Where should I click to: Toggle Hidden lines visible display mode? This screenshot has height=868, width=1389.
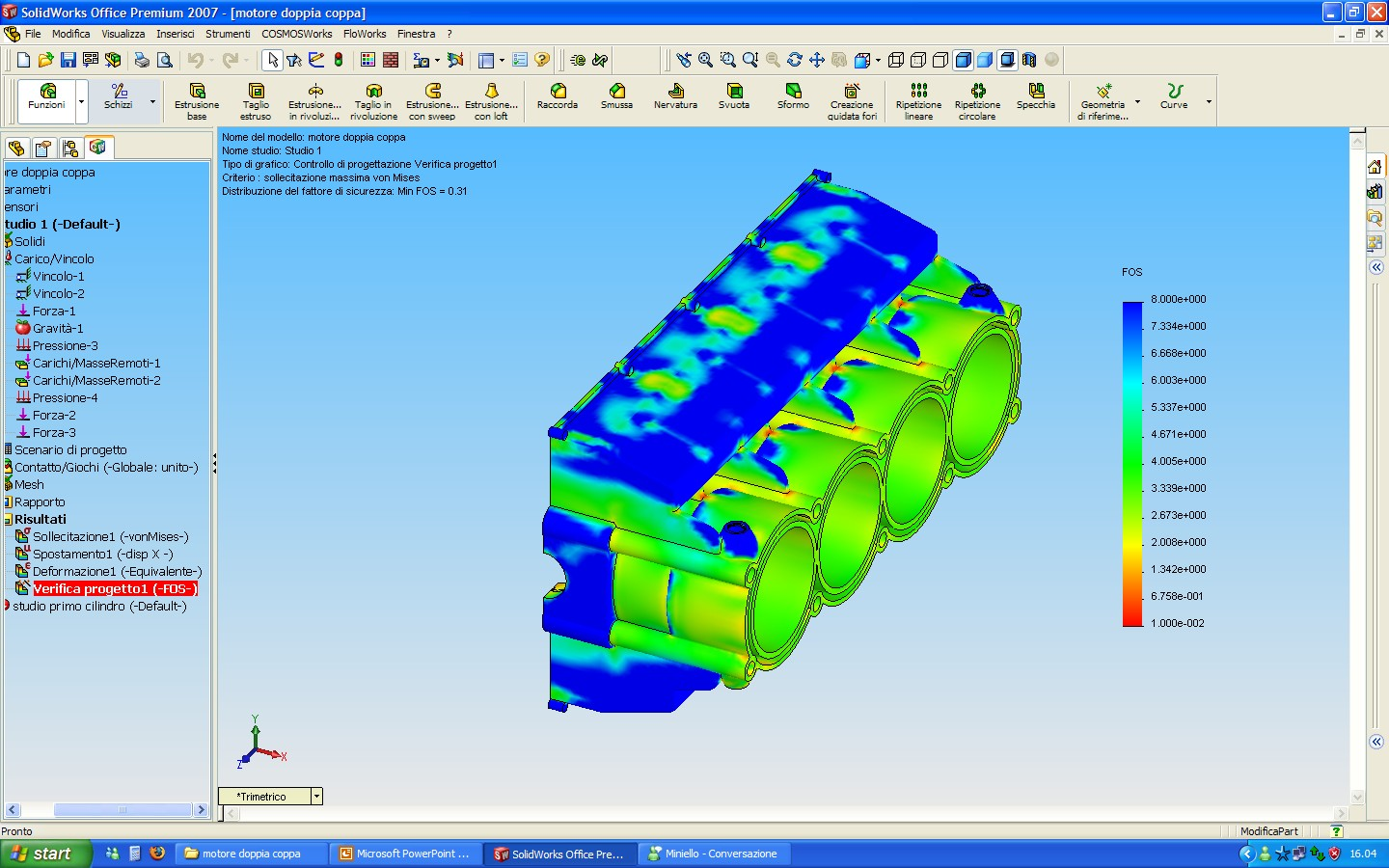917,60
